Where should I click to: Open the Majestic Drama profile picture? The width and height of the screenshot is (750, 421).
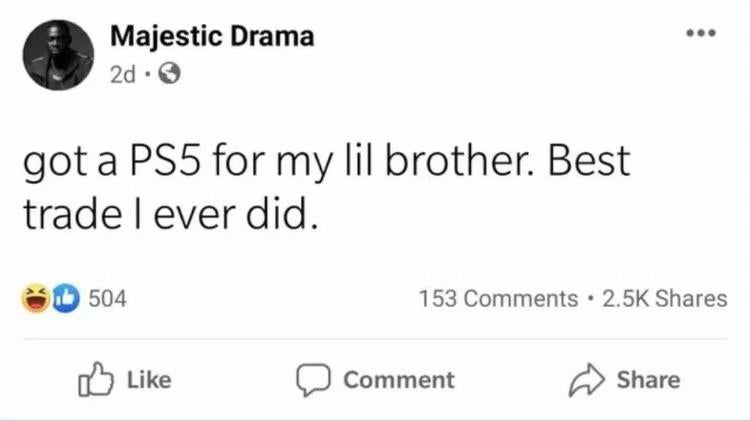click(x=57, y=55)
